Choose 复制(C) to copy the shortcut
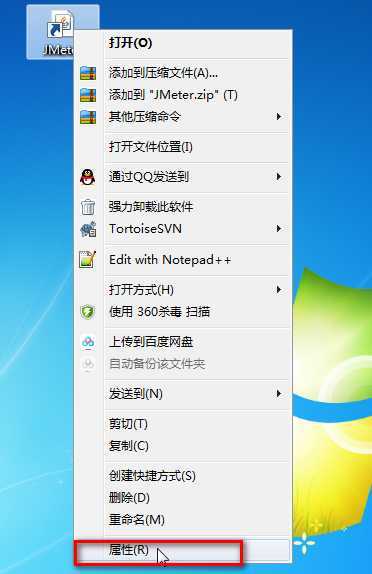 click(183, 446)
